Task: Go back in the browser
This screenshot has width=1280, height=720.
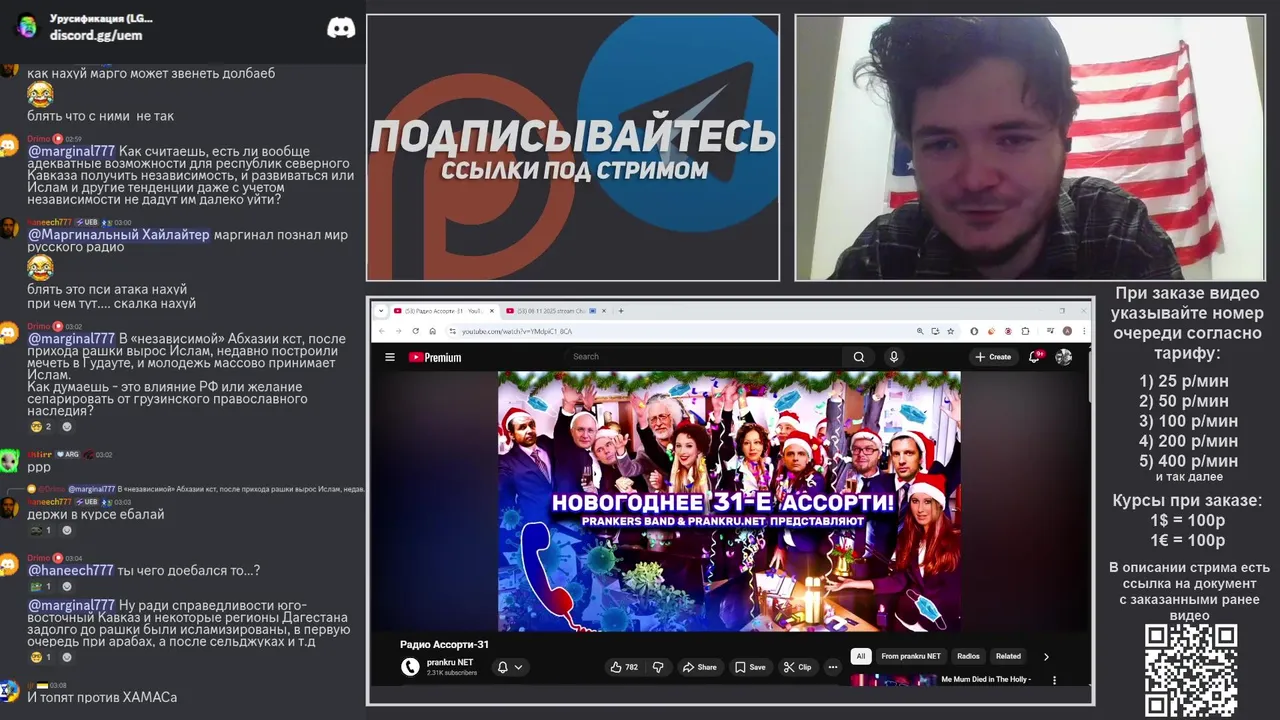Action: click(x=381, y=331)
